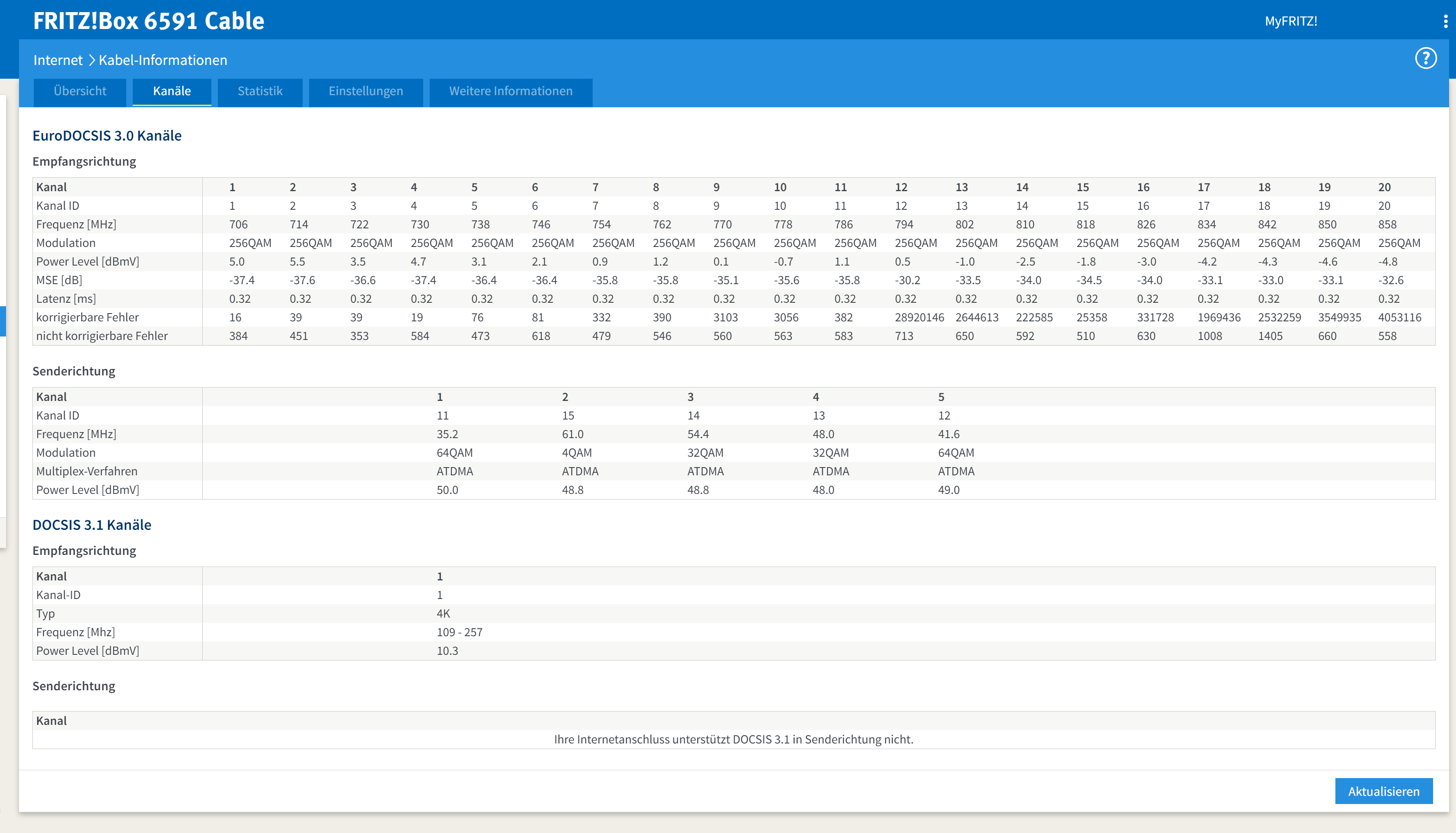
Task: Click the FRITZ!Box 6591 Cable title
Action: pyautogui.click(x=149, y=21)
